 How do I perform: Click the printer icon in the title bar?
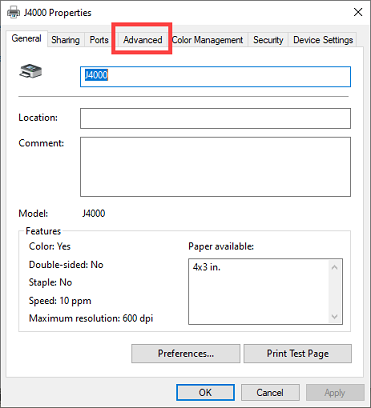coord(14,12)
